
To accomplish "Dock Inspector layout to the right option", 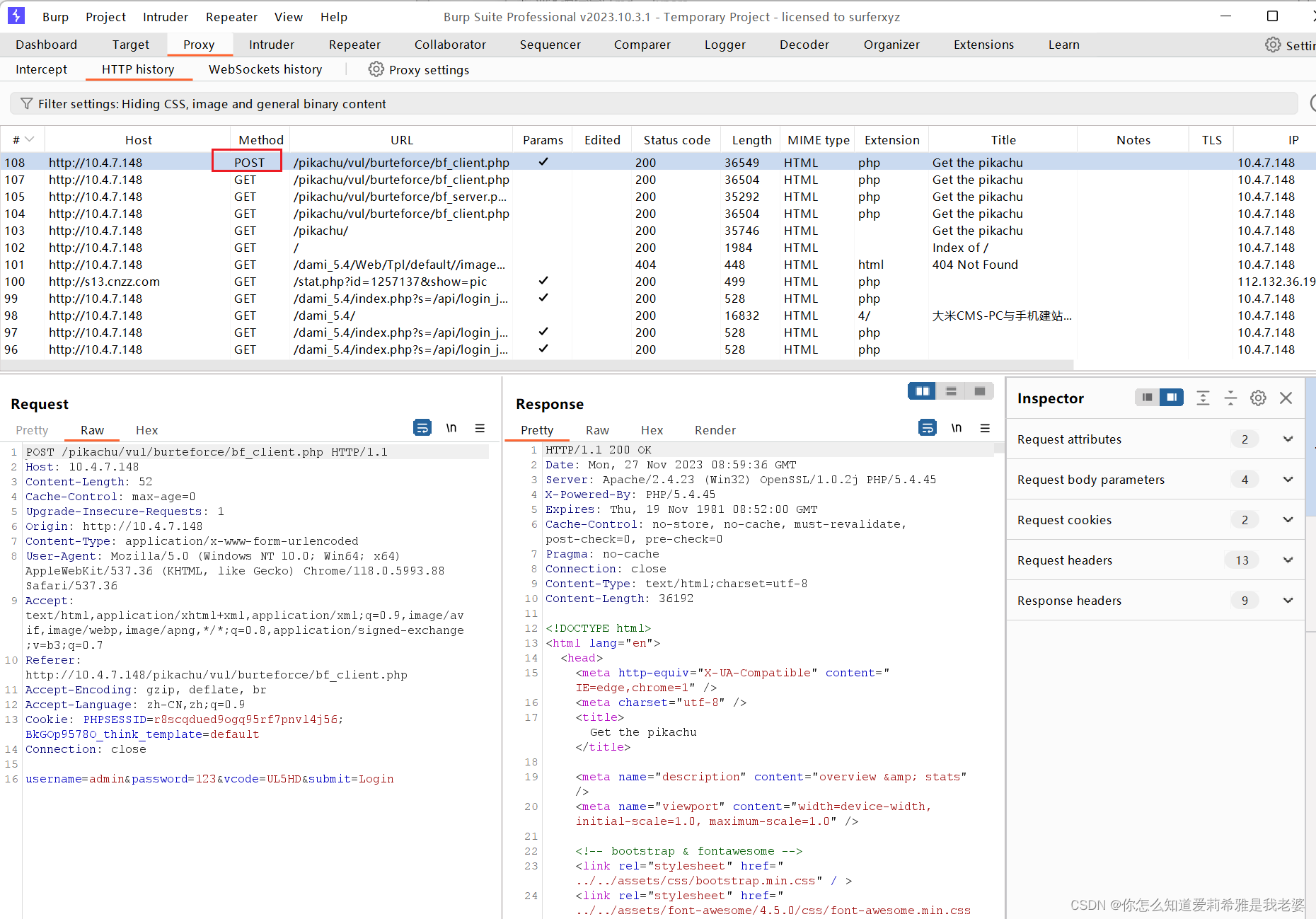I will coord(1172,398).
